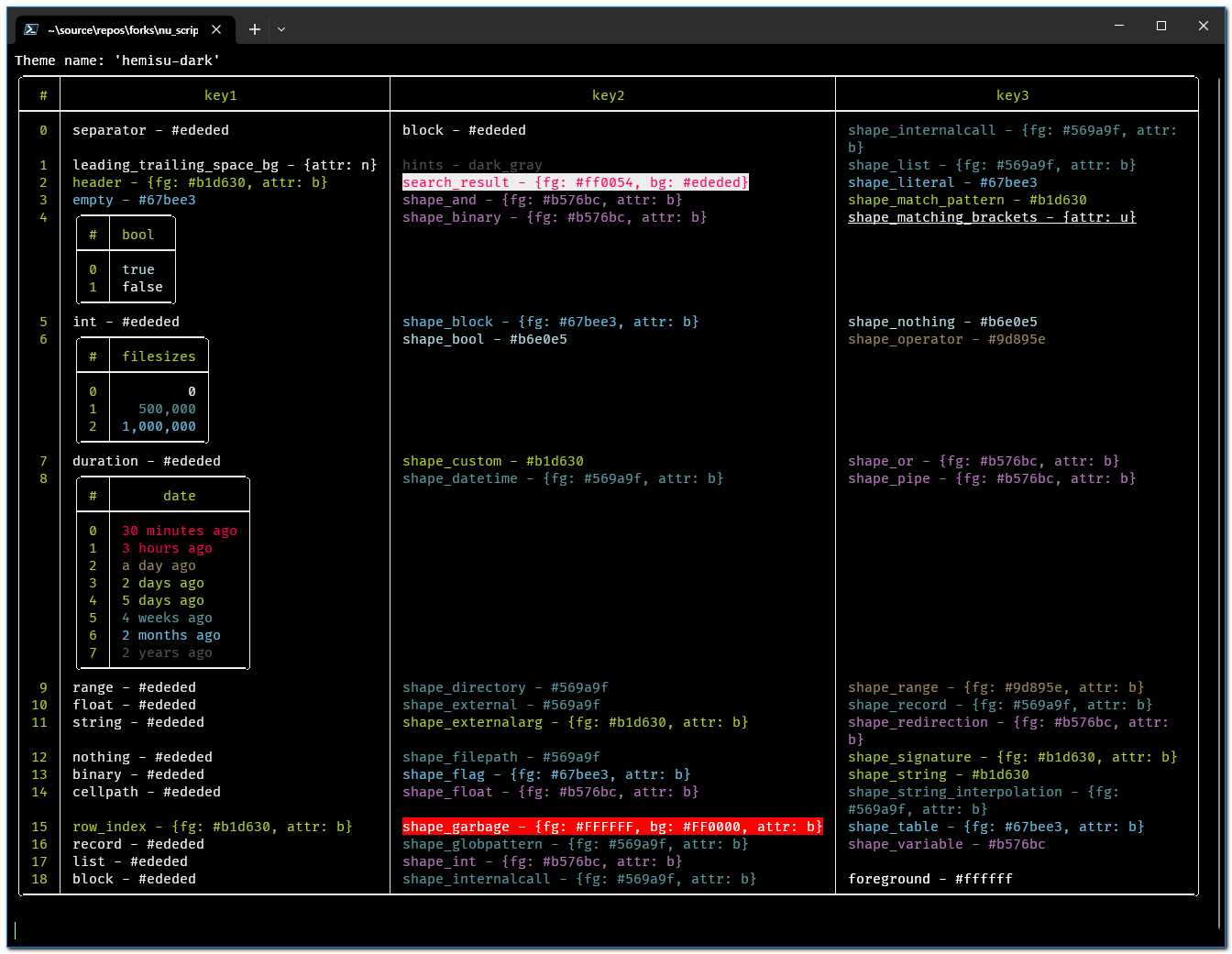Open the new tab profile dropdown
Viewport: 1232px width, 954px height.
point(281,29)
